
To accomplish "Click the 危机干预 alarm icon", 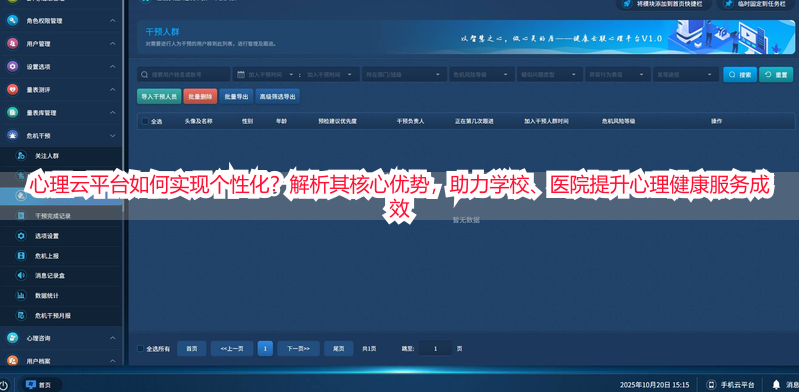I will tap(12, 136).
